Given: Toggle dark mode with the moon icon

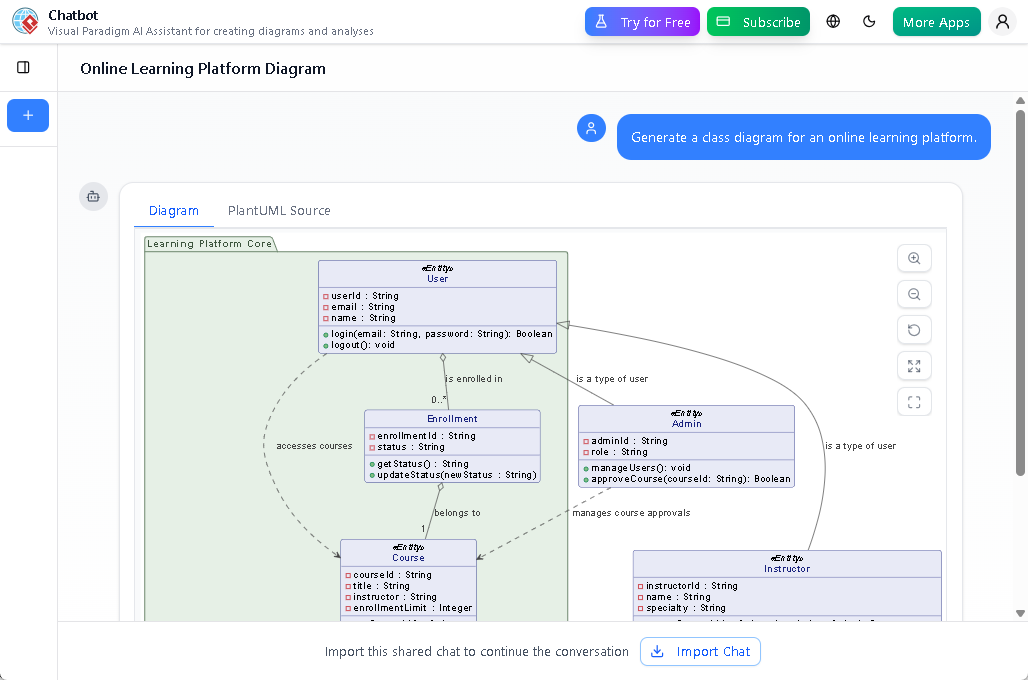Looking at the screenshot, I should pyautogui.click(x=868, y=21).
